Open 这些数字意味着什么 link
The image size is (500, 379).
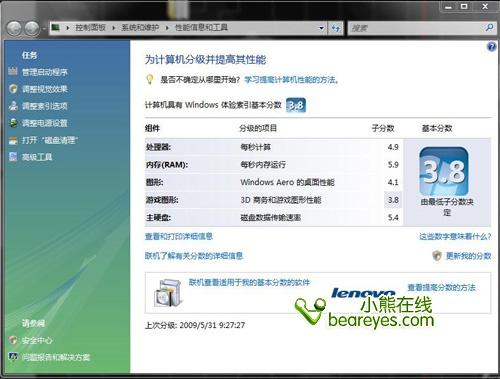455,236
